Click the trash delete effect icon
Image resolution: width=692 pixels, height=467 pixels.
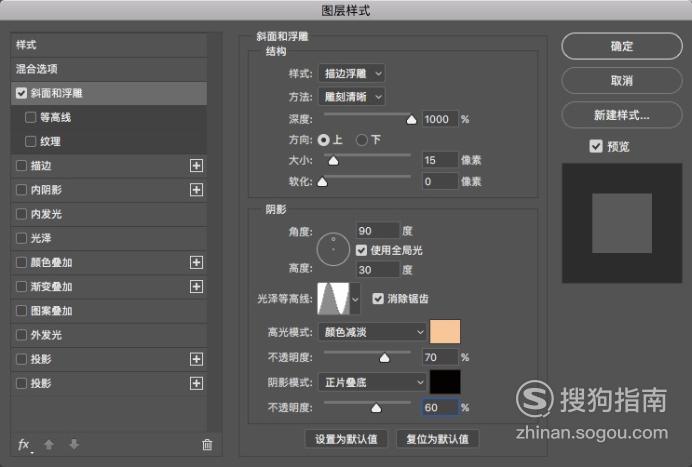(207, 444)
